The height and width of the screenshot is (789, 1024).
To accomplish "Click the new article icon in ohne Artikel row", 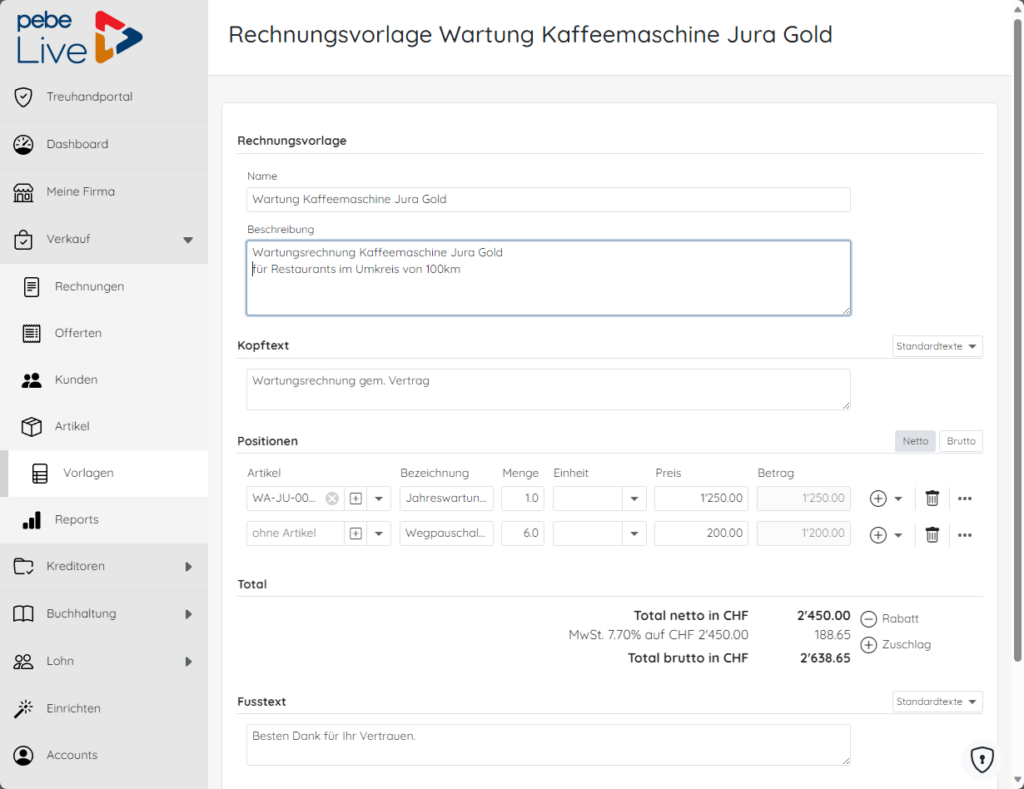I will [x=356, y=534].
